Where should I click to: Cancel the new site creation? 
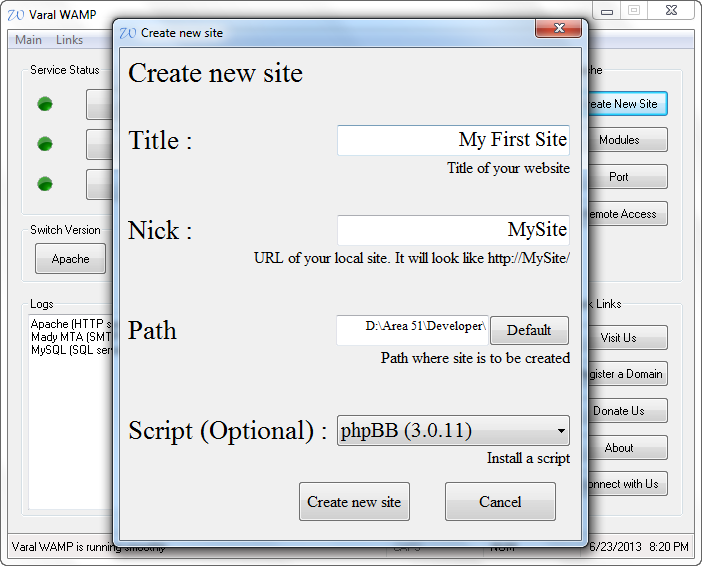[x=500, y=502]
